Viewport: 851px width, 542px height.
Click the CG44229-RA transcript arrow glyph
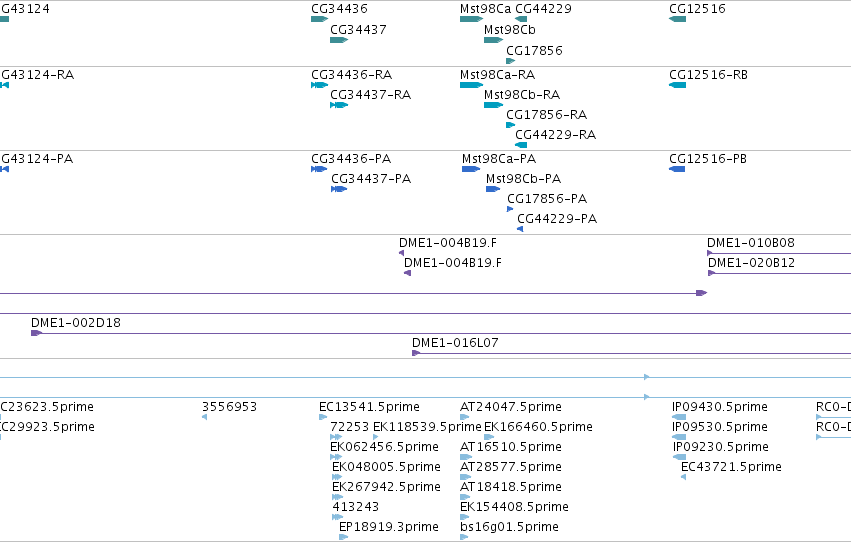(x=521, y=145)
